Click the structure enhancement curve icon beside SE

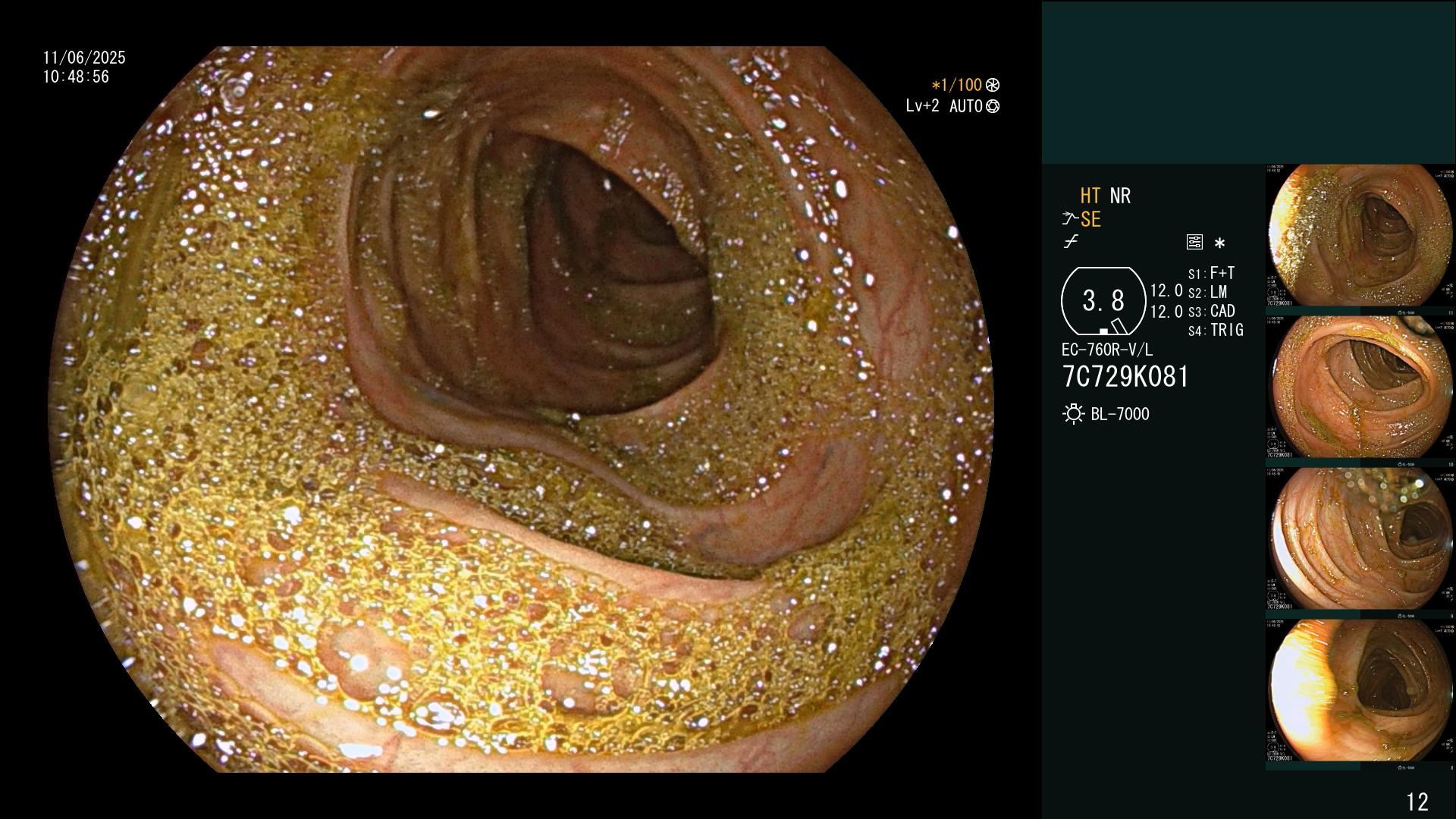(1070, 220)
